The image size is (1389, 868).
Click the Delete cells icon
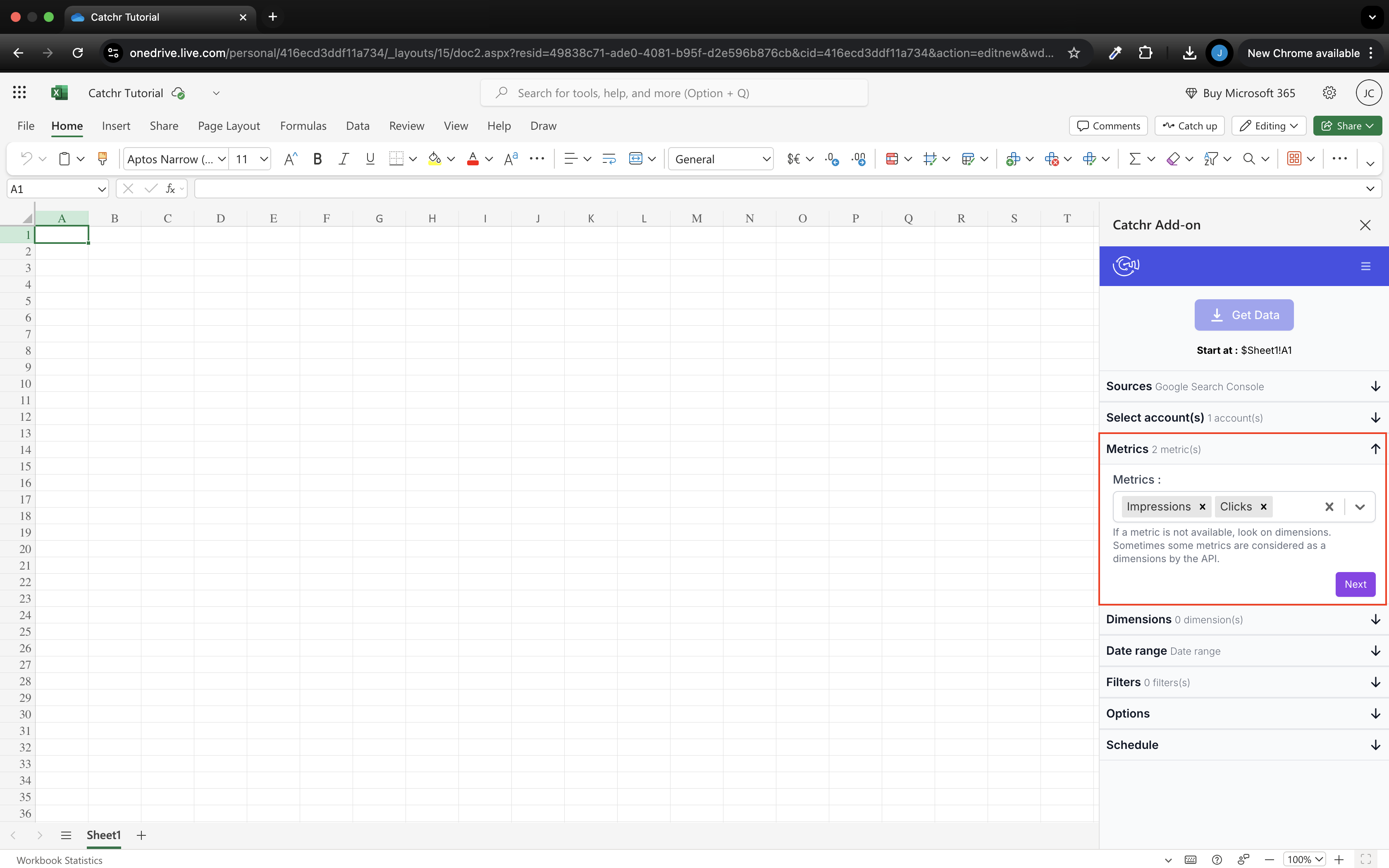1052,159
